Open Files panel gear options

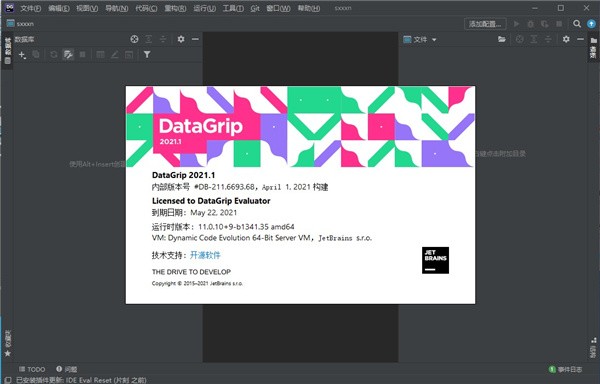[x=566, y=39]
